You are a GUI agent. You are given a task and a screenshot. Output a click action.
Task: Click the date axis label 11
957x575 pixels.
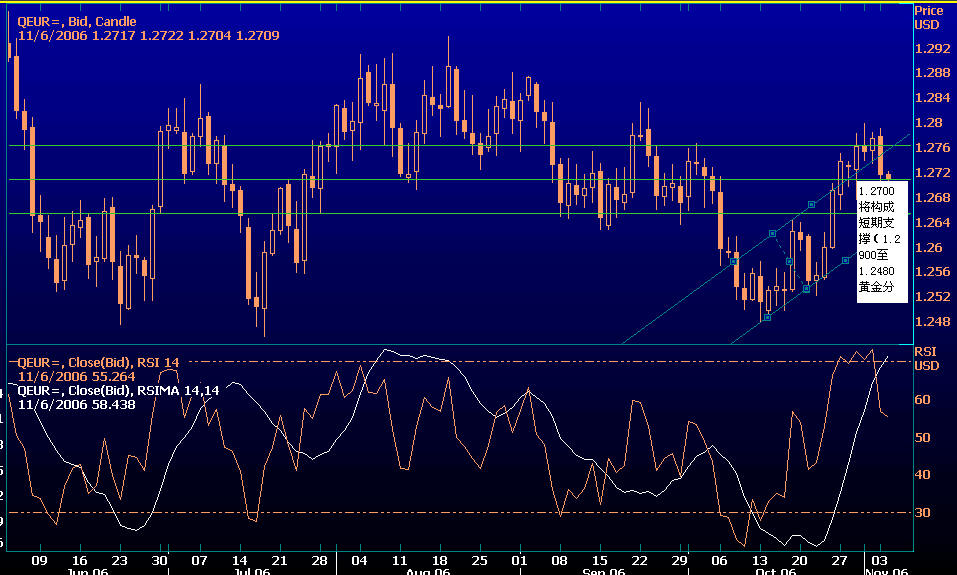point(399,561)
